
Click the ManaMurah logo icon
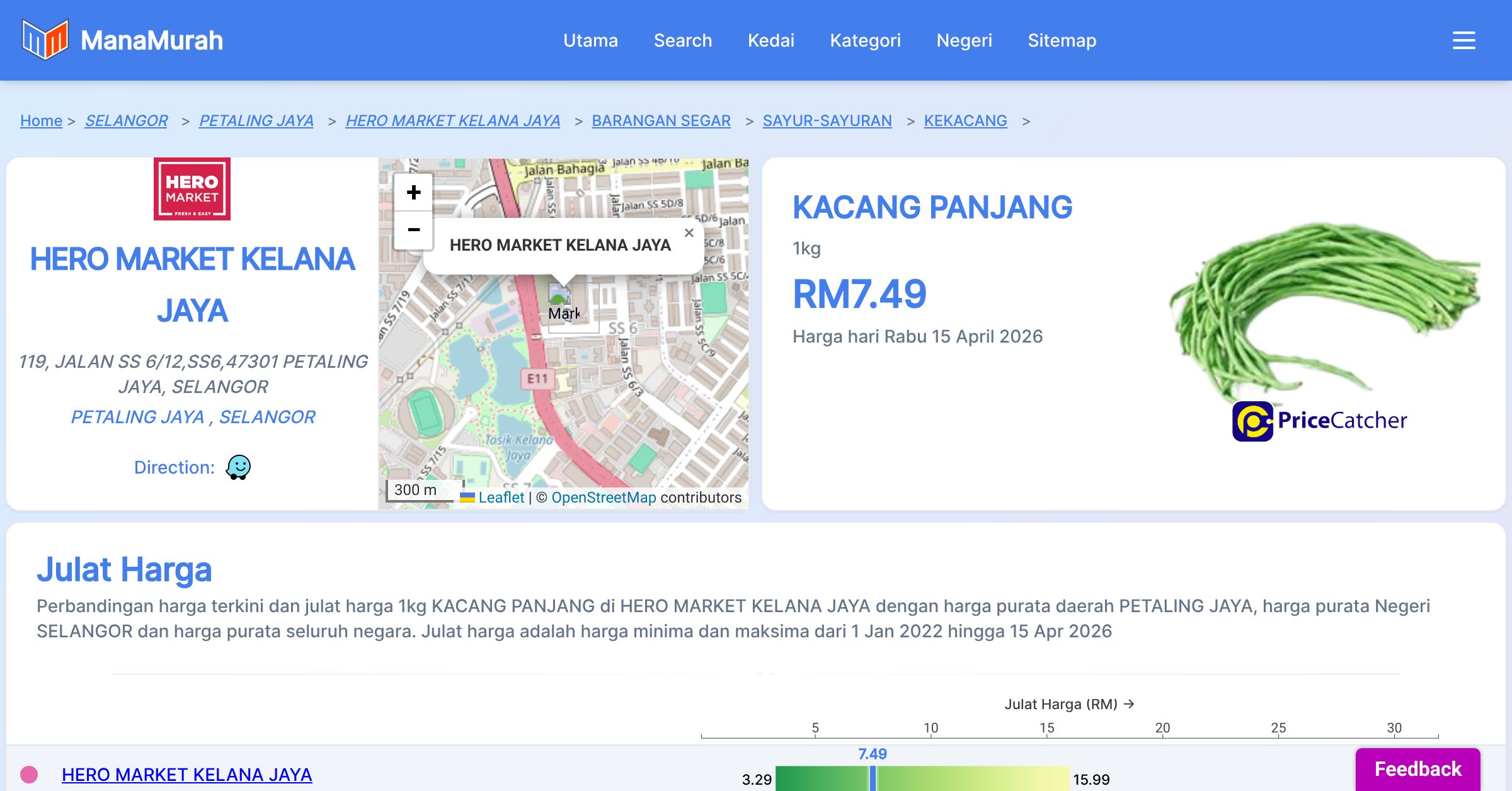(45, 40)
